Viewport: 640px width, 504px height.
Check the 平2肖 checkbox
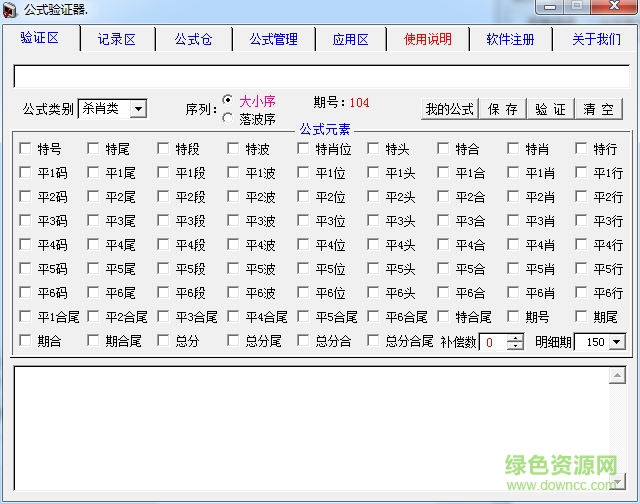coord(513,197)
